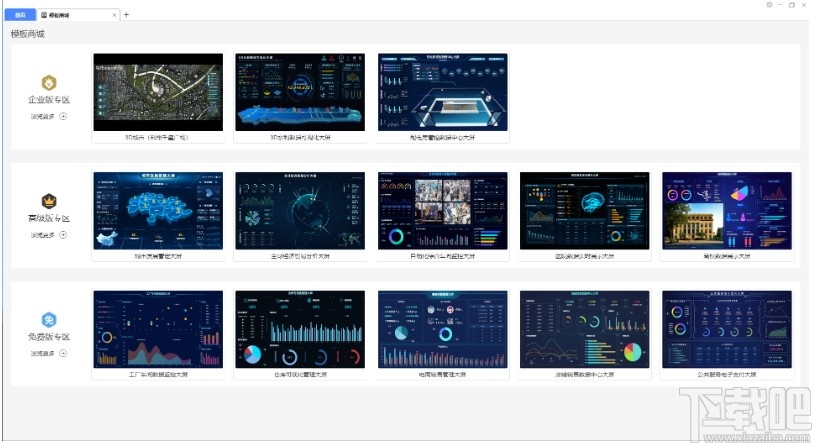Click the 高级版专区 section heading

point(49,218)
